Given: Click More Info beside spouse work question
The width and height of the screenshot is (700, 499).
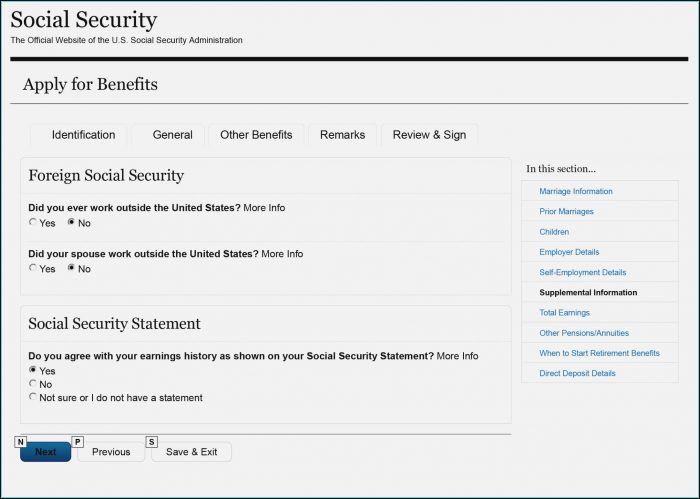Looking at the screenshot, I should [x=282, y=254].
